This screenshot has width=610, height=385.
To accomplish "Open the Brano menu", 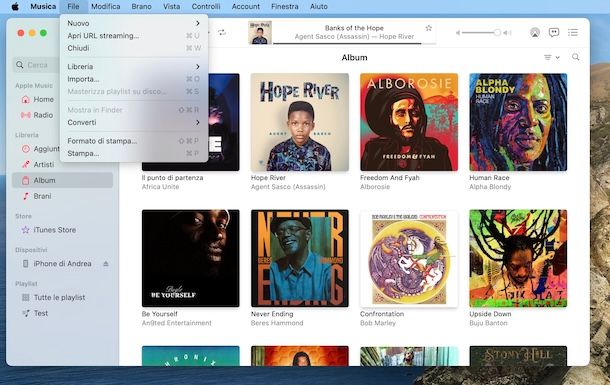I will point(142,7).
